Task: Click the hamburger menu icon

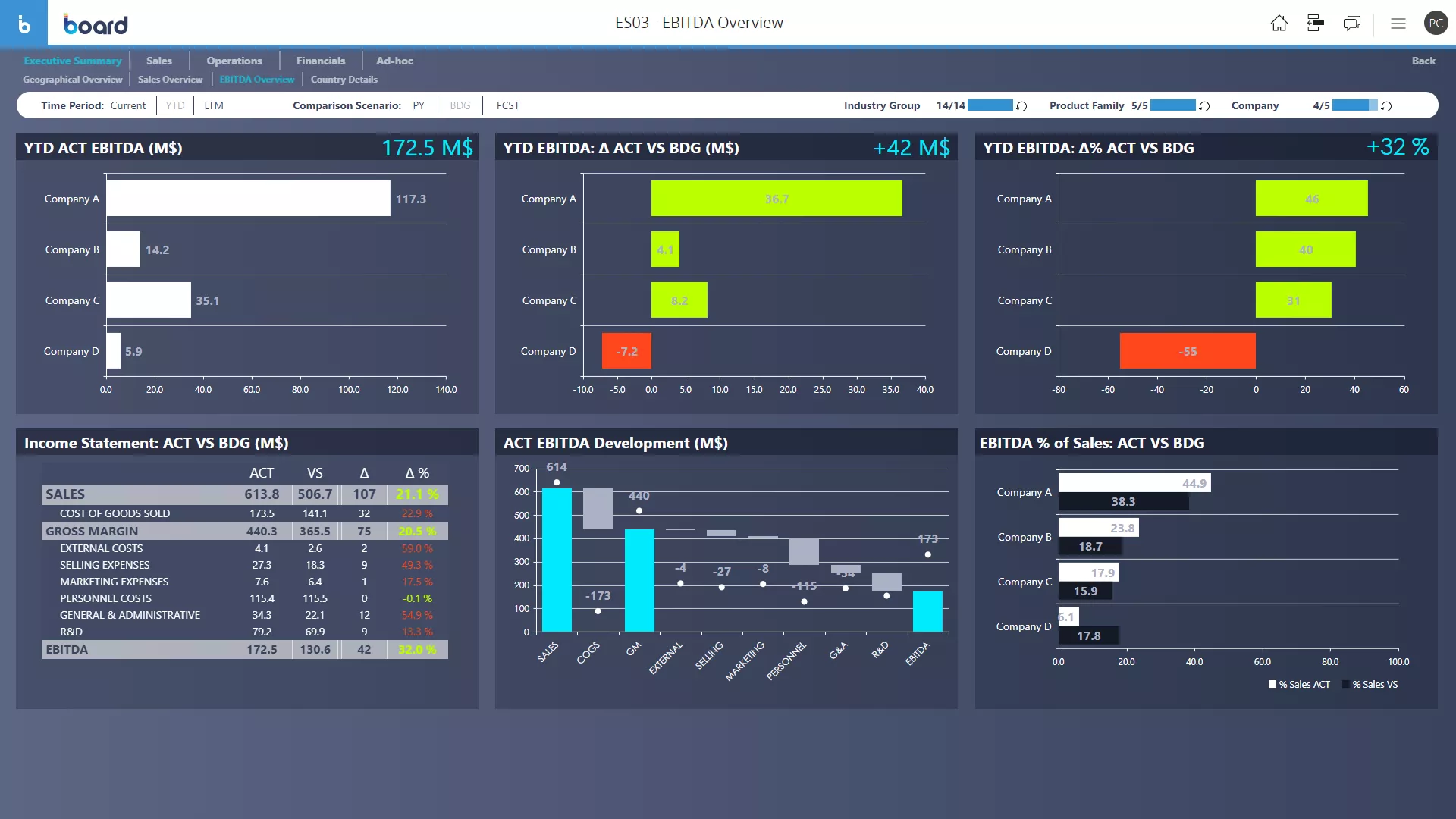Action: point(1398,23)
